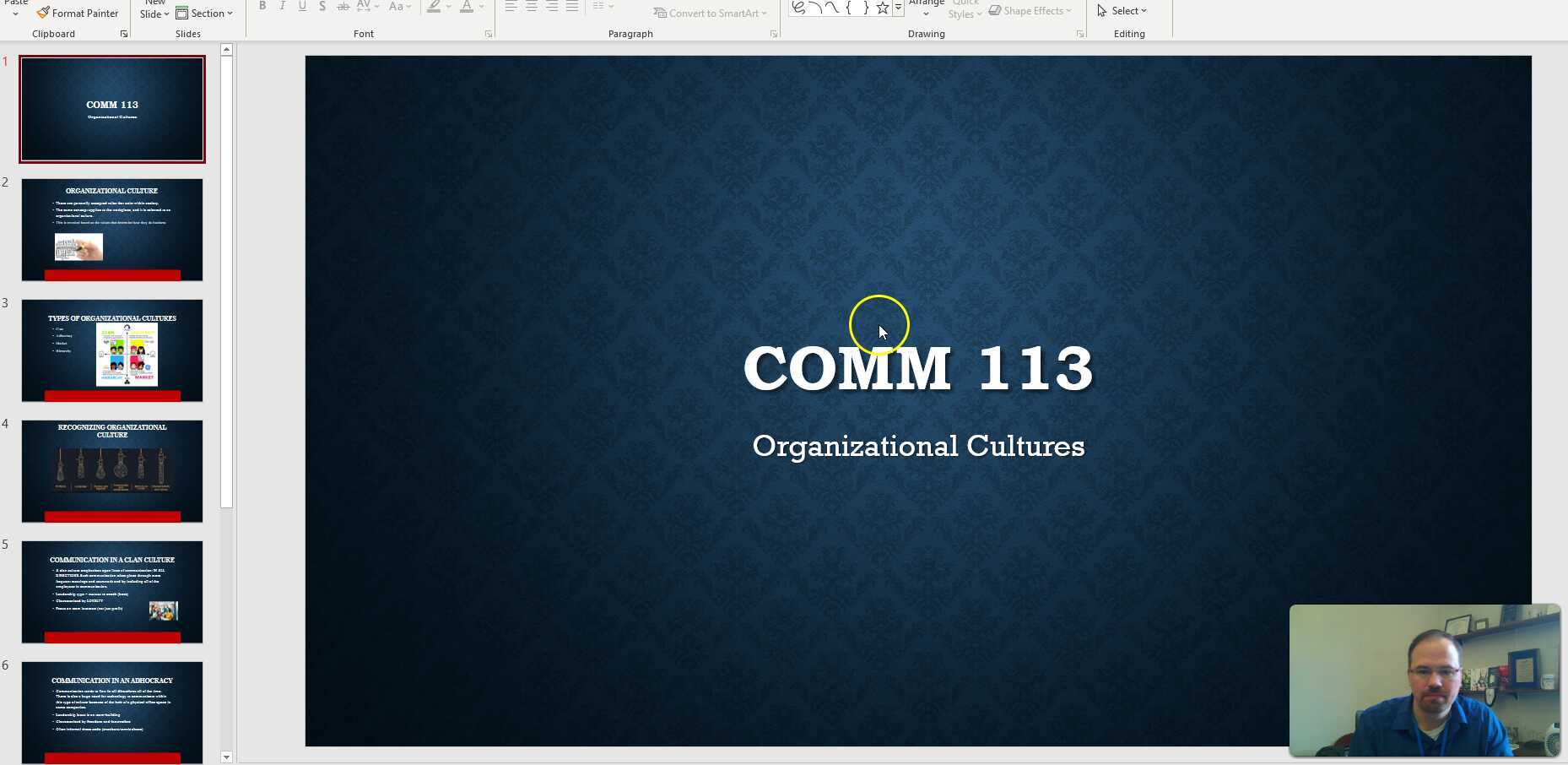Toggle italic formatting
Viewport: 1568px width, 765px height.
click(282, 7)
